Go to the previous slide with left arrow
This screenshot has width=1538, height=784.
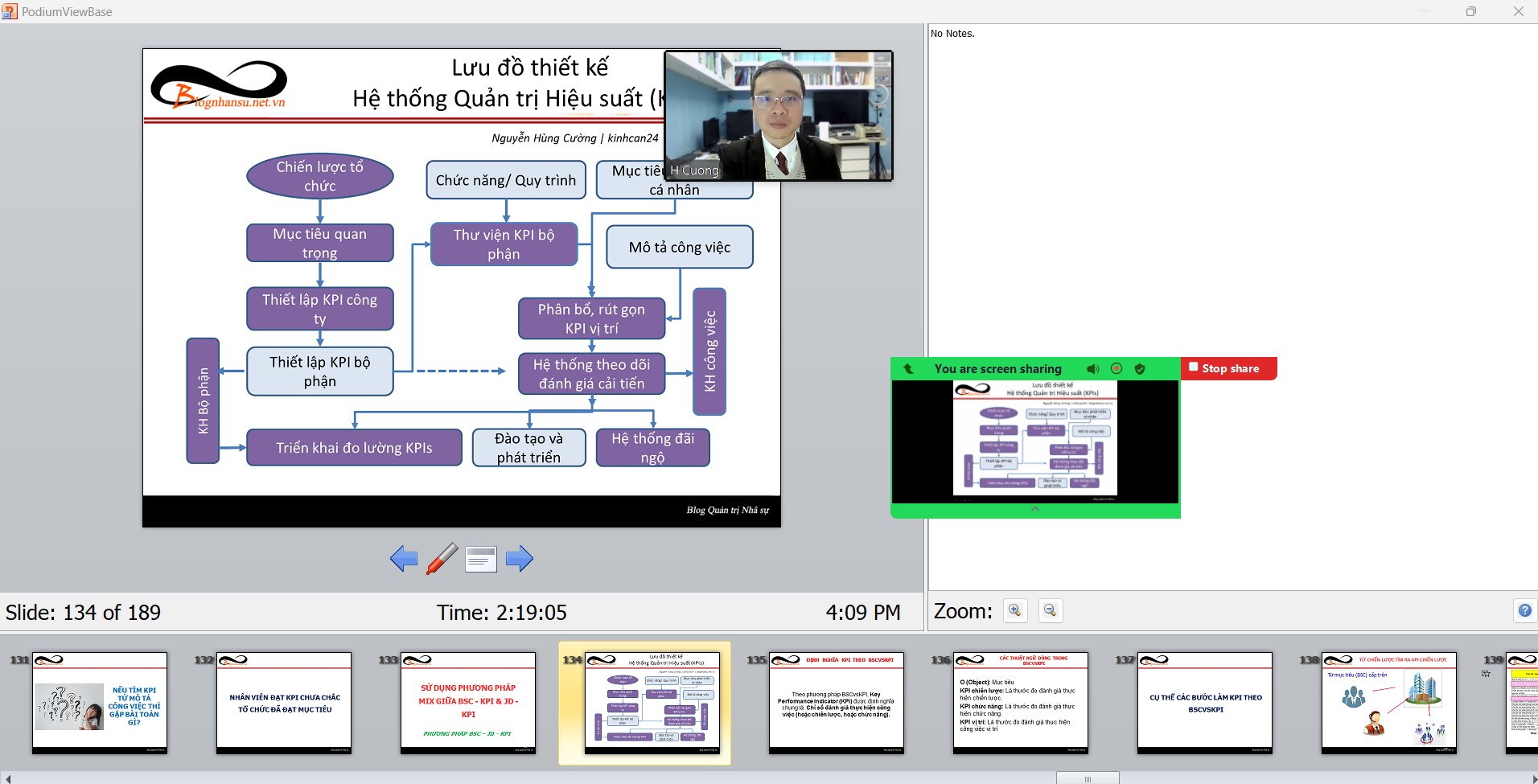click(x=404, y=558)
